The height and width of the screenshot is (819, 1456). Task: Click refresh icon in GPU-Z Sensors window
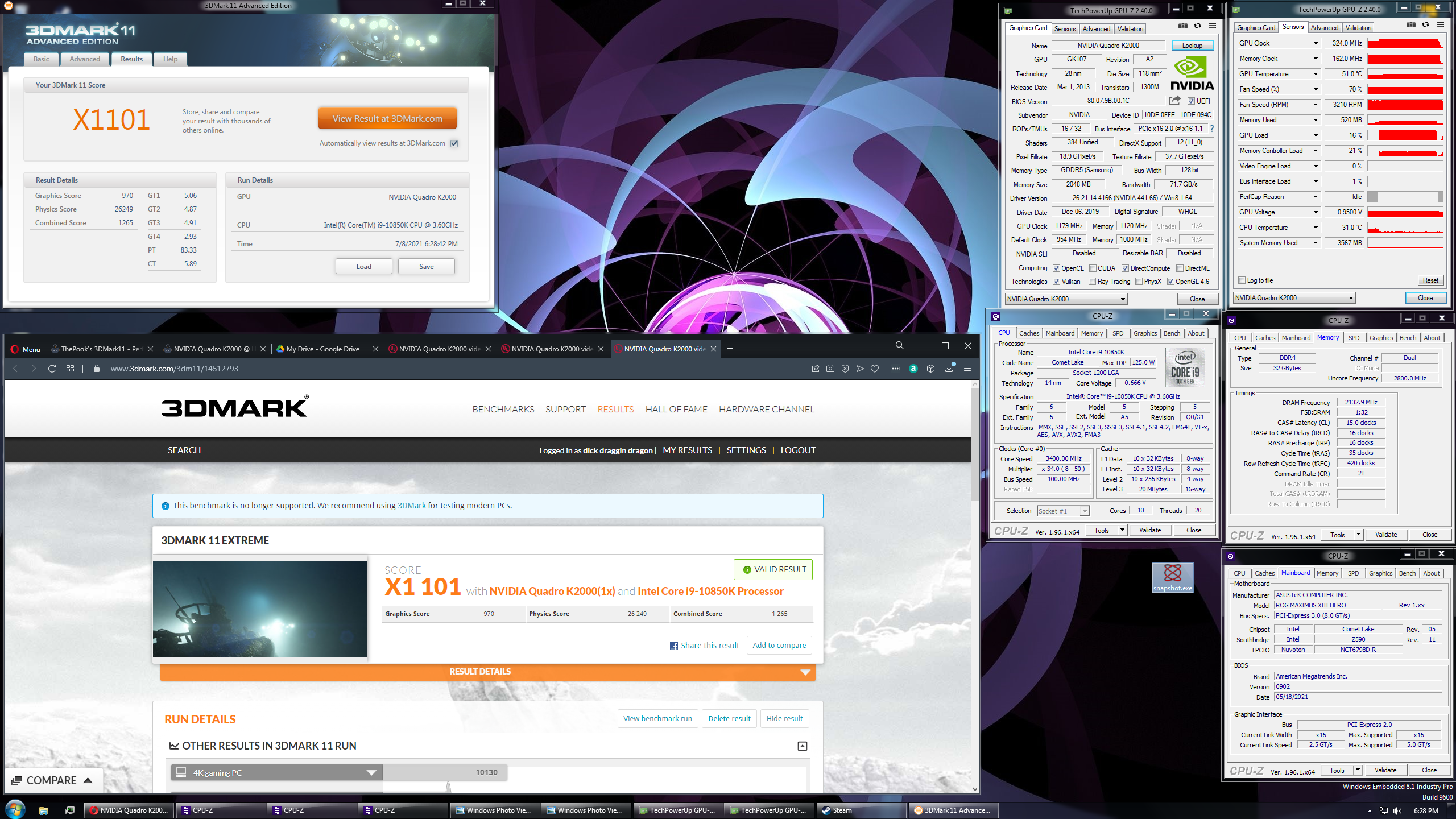click(x=1426, y=25)
